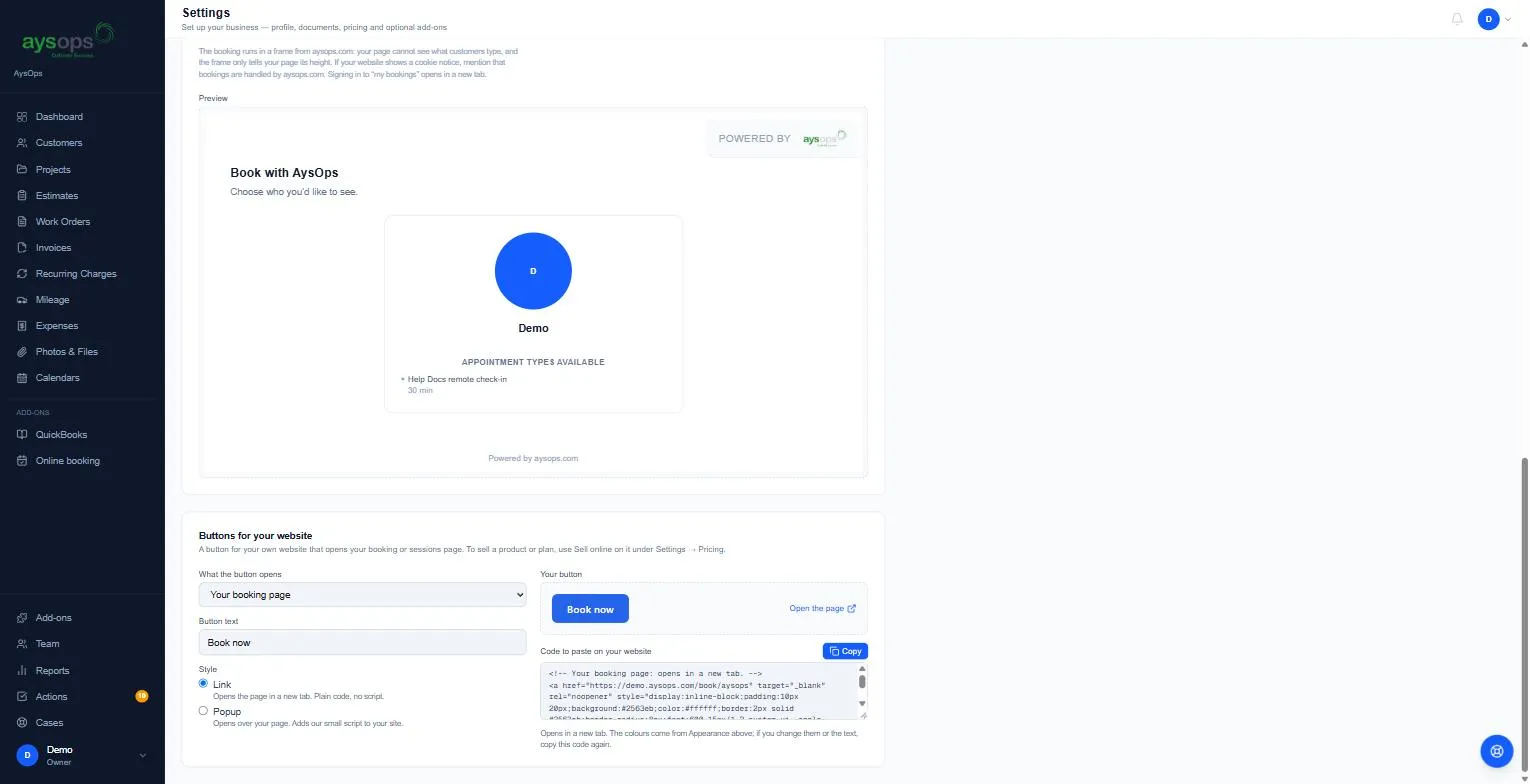Open the help widget lifebuoy icon

tap(1497, 751)
